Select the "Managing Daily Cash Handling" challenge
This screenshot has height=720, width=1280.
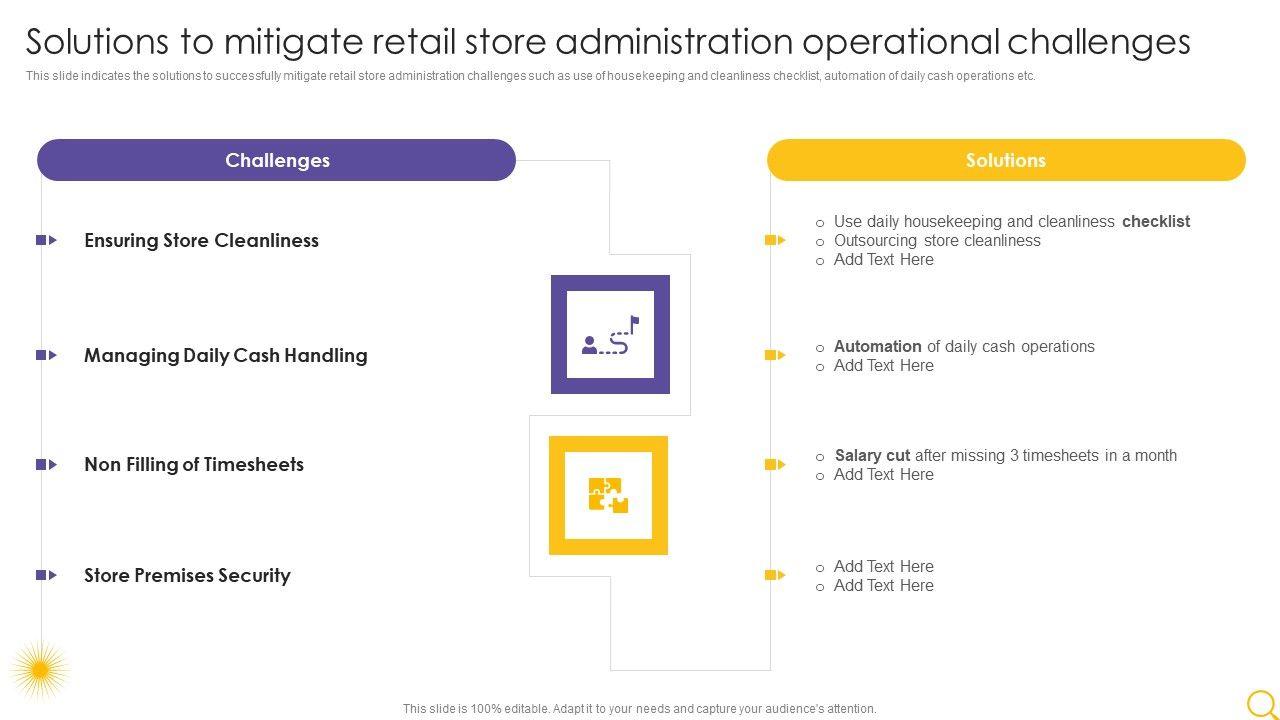point(225,355)
